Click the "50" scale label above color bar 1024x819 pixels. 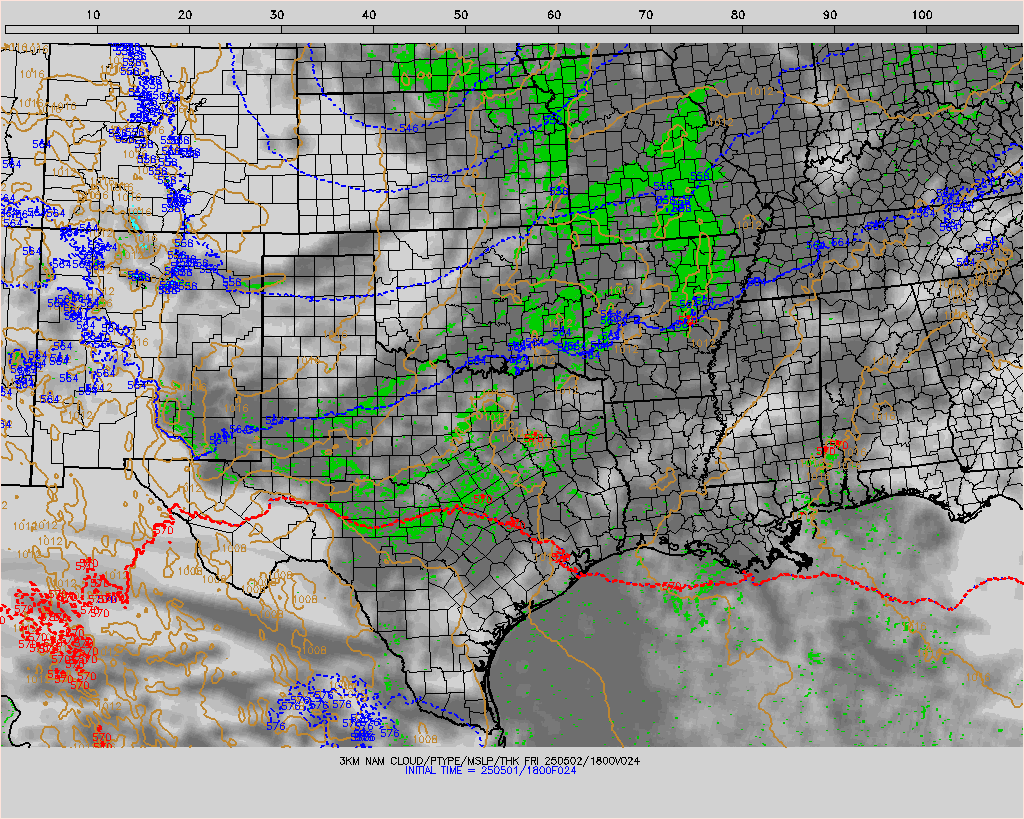461,14
